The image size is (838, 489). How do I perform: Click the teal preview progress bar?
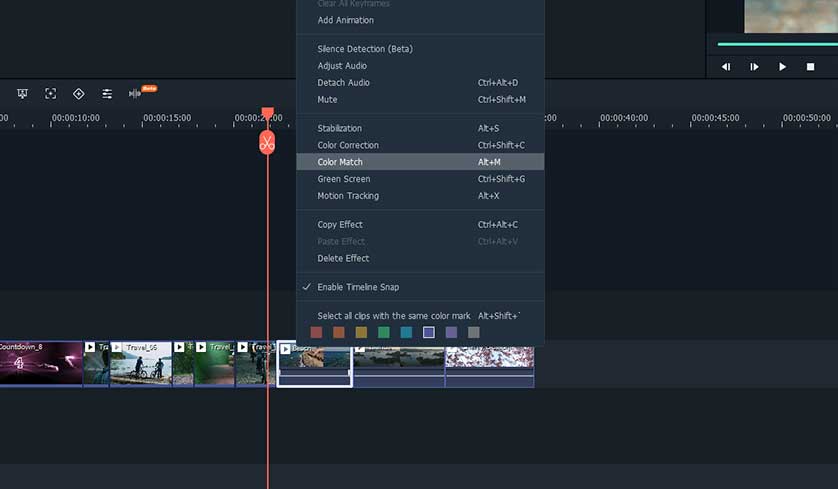778,44
